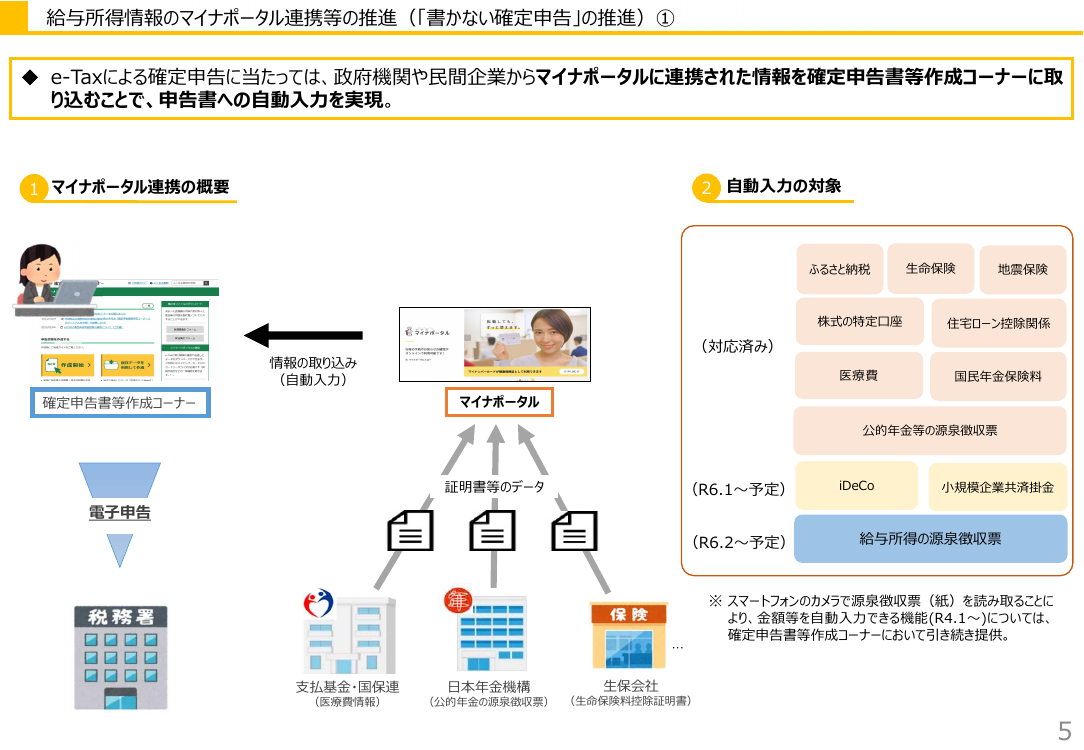Click the 日本年金機構 building icon
The image size is (1084, 750).
point(487,630)
